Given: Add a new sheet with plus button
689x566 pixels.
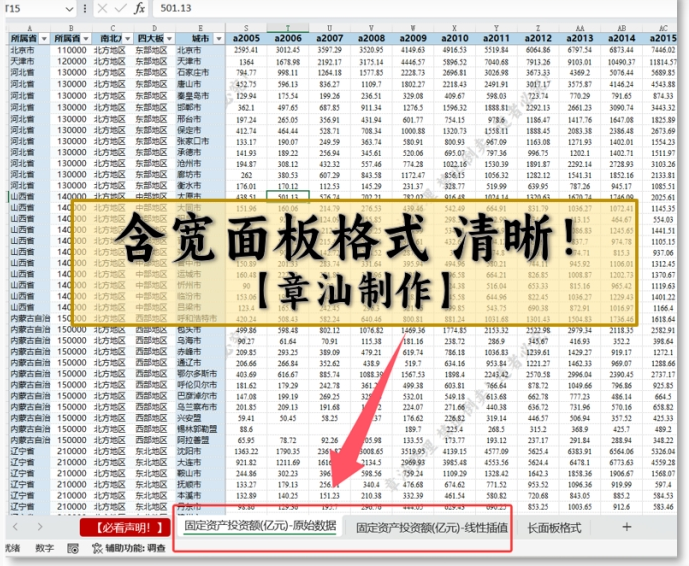Looking at the screenshot, I should tap(627, 527).
